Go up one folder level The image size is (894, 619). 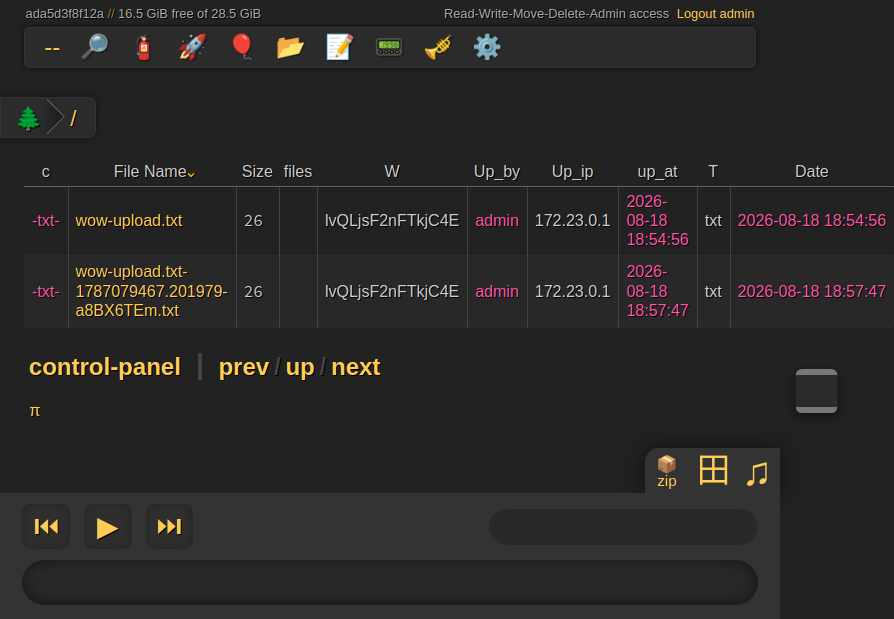click(x=300, y=368)
